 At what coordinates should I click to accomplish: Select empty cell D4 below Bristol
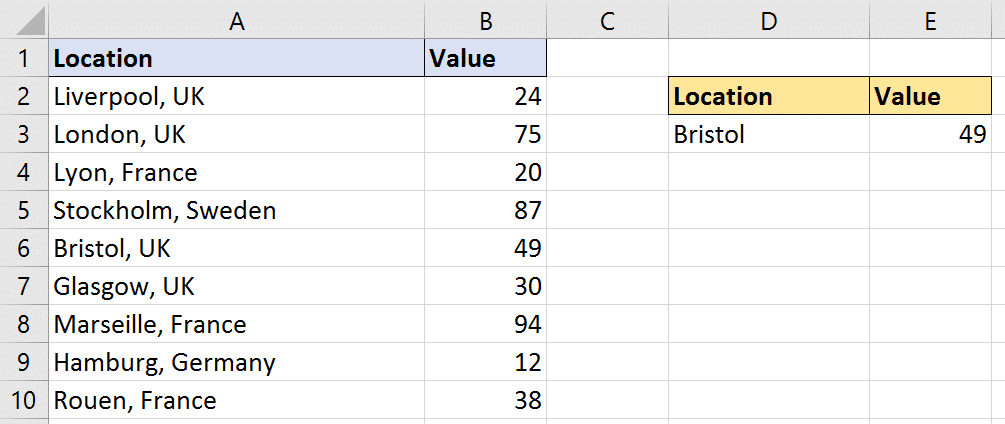769,172
